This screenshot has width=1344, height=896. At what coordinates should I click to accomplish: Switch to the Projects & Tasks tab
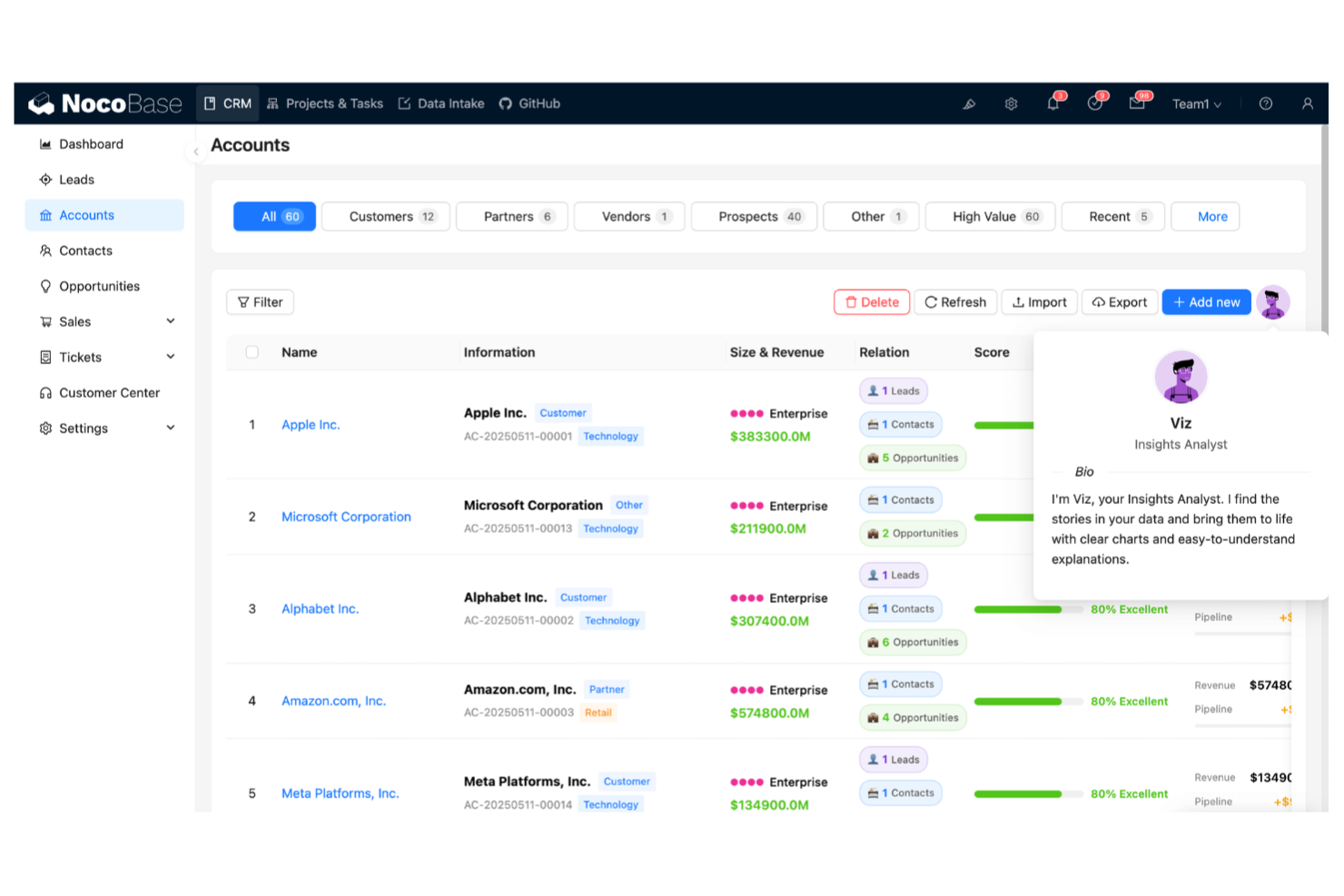click(x=325, y=103)
